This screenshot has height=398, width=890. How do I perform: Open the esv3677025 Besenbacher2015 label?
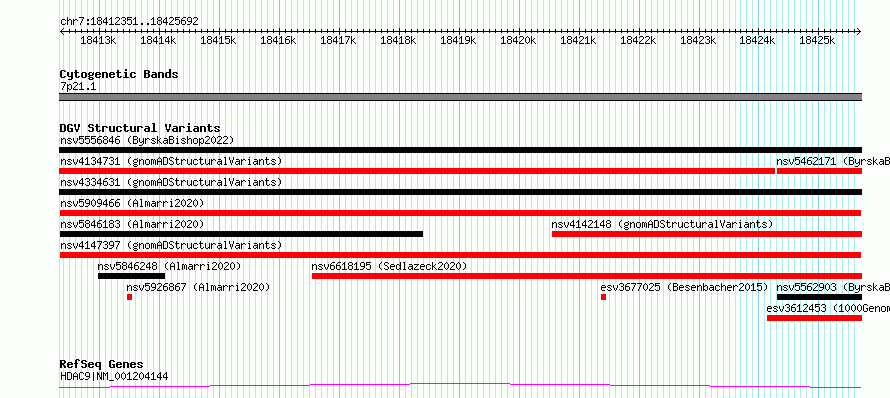tap(684, 287)
